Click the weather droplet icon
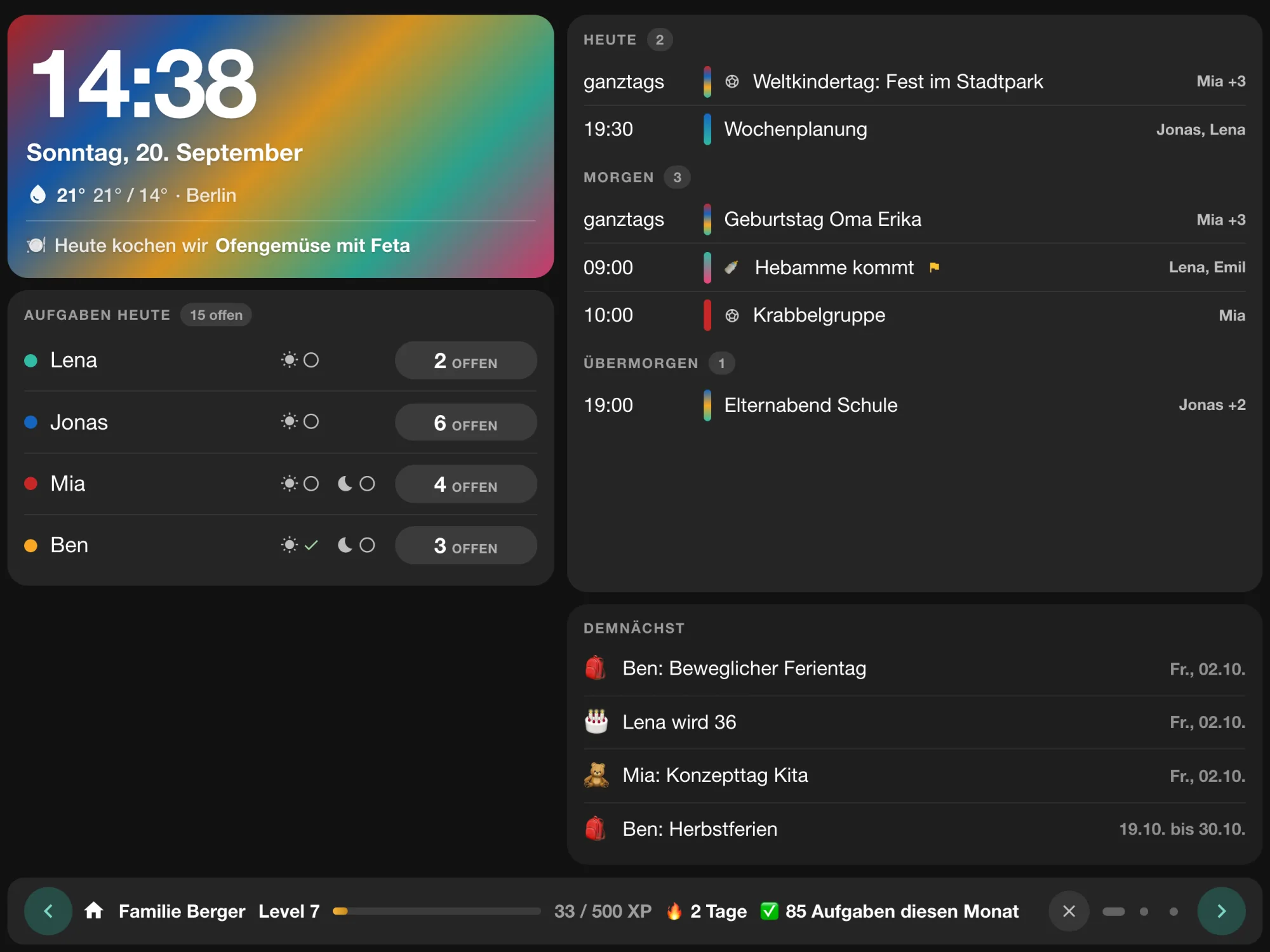 click(38, 195)
